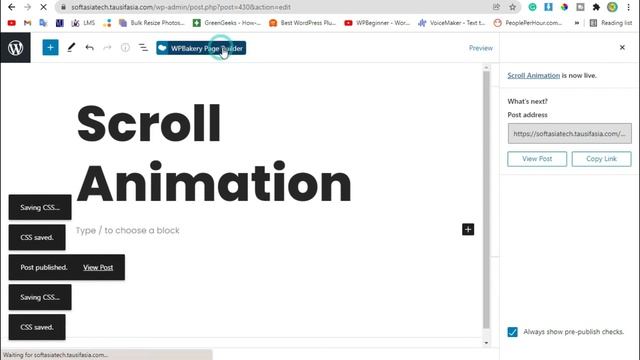Click Preview in the editor toolbar

480,48
